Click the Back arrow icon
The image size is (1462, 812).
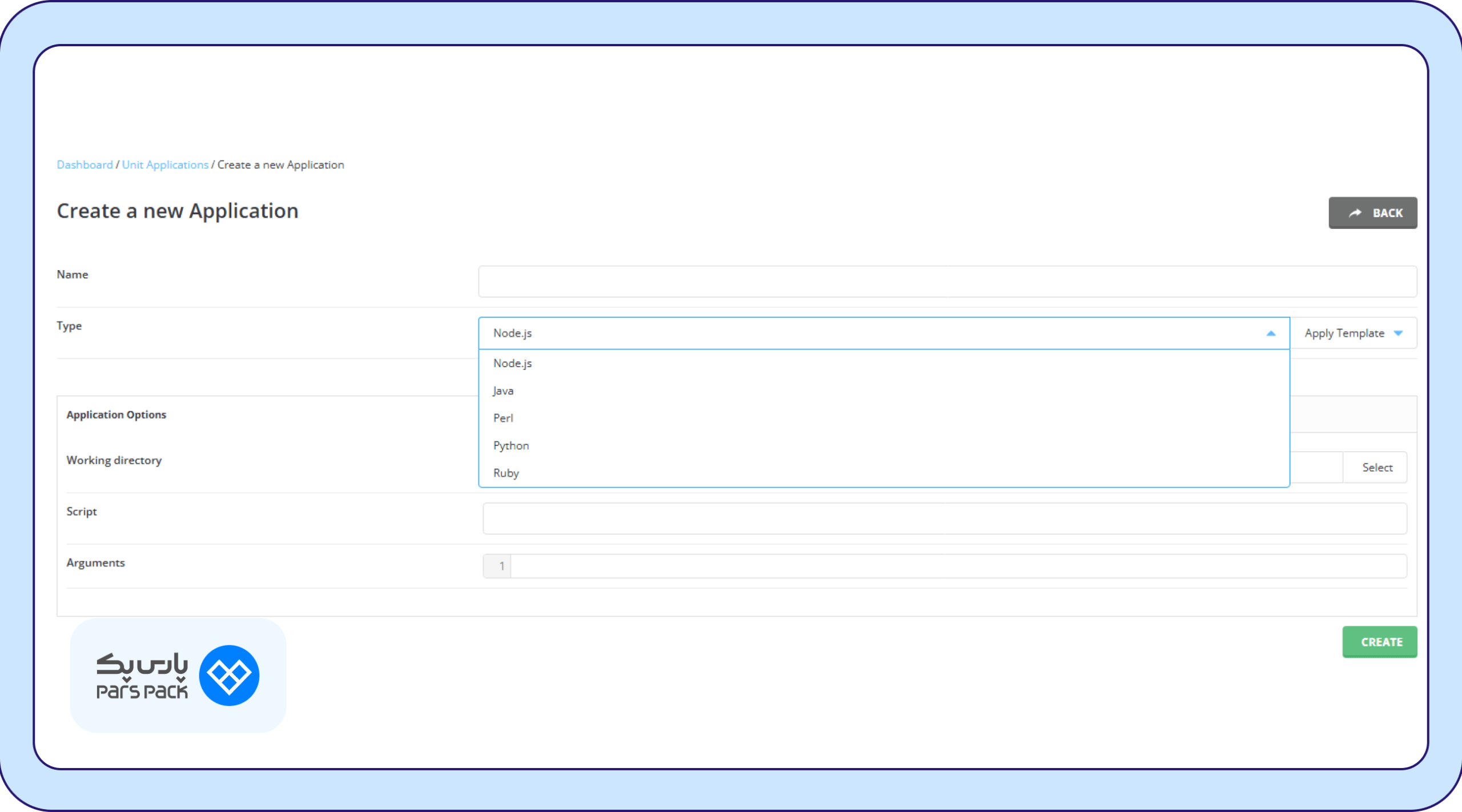pos(1355,213)
